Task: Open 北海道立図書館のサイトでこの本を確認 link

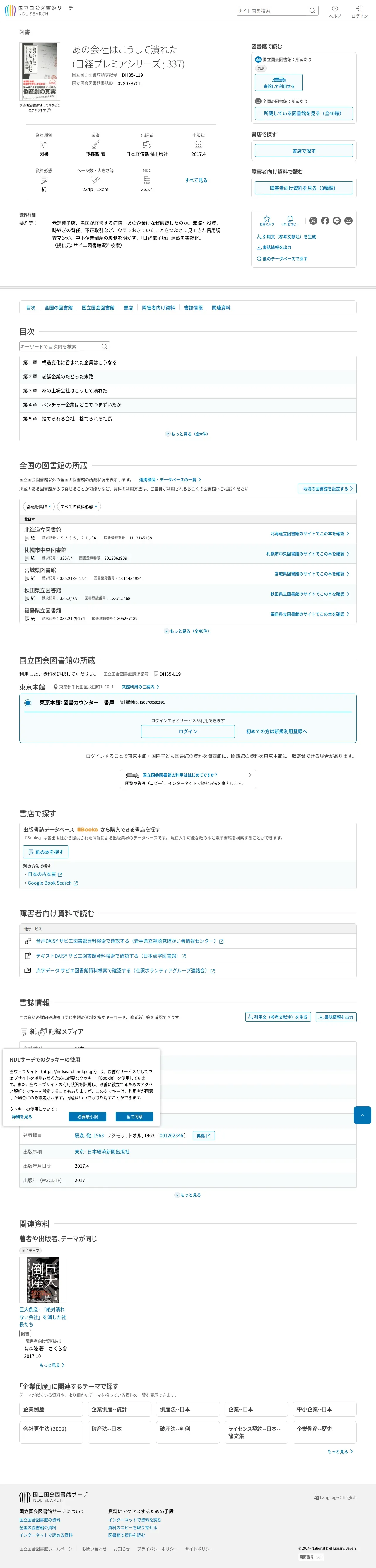Action: tap(310, 533)
